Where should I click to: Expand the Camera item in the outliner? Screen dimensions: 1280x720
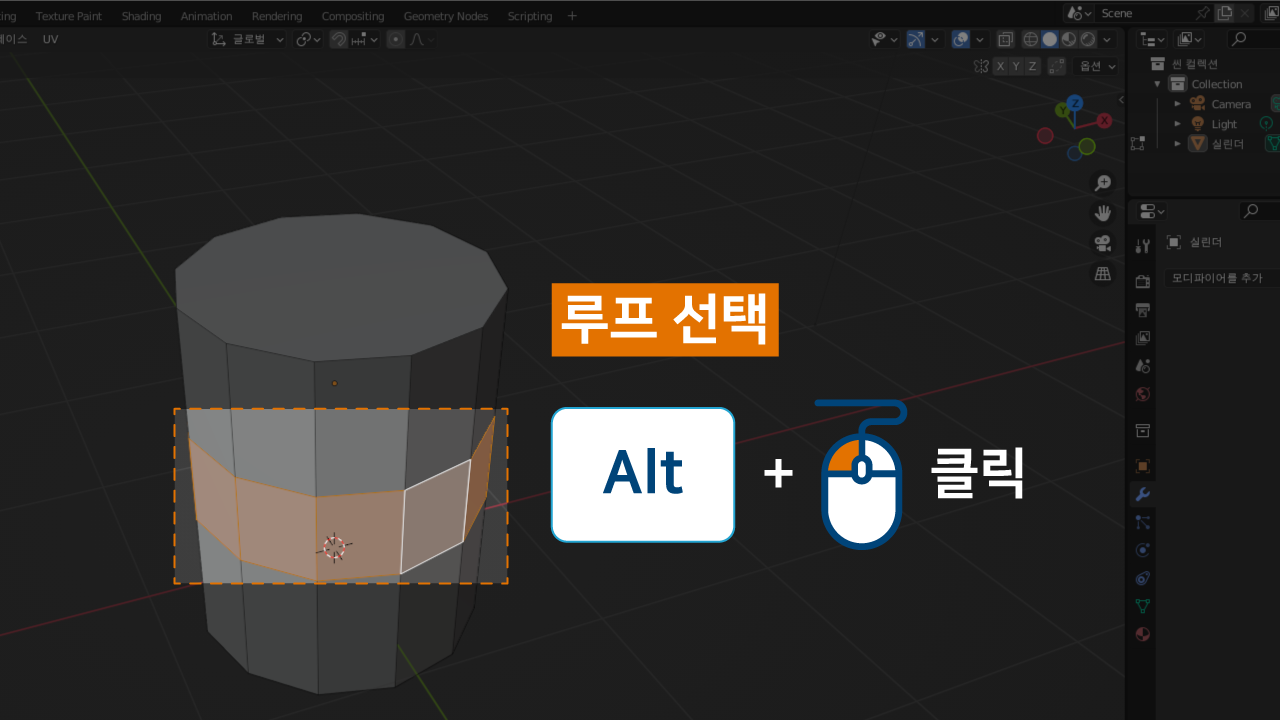pos(1178,104)
